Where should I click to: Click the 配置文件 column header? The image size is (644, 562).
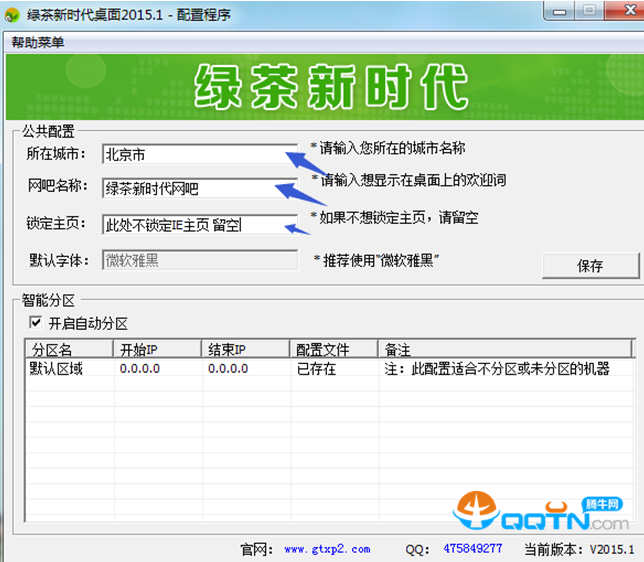334,350
